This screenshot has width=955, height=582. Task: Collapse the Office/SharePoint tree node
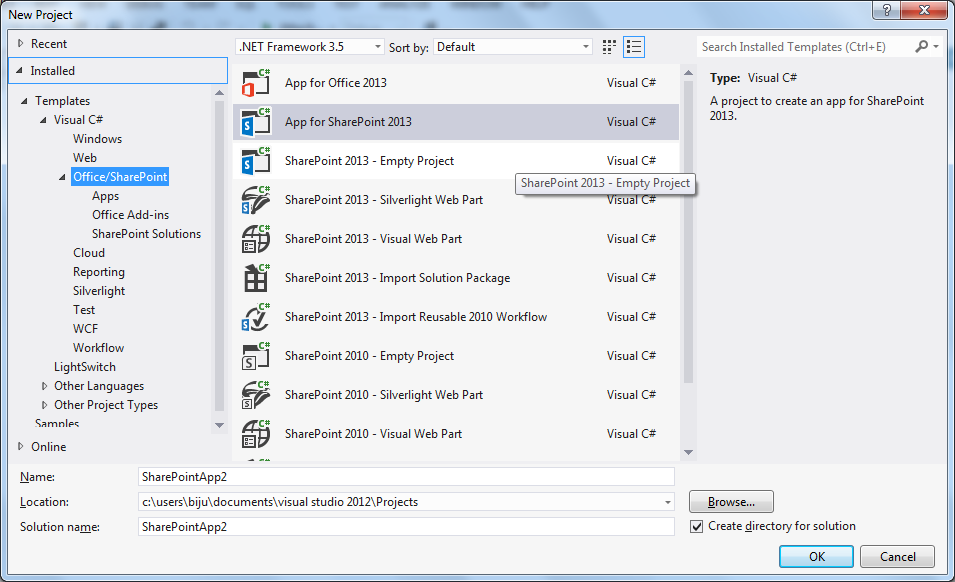coord(62,177)
